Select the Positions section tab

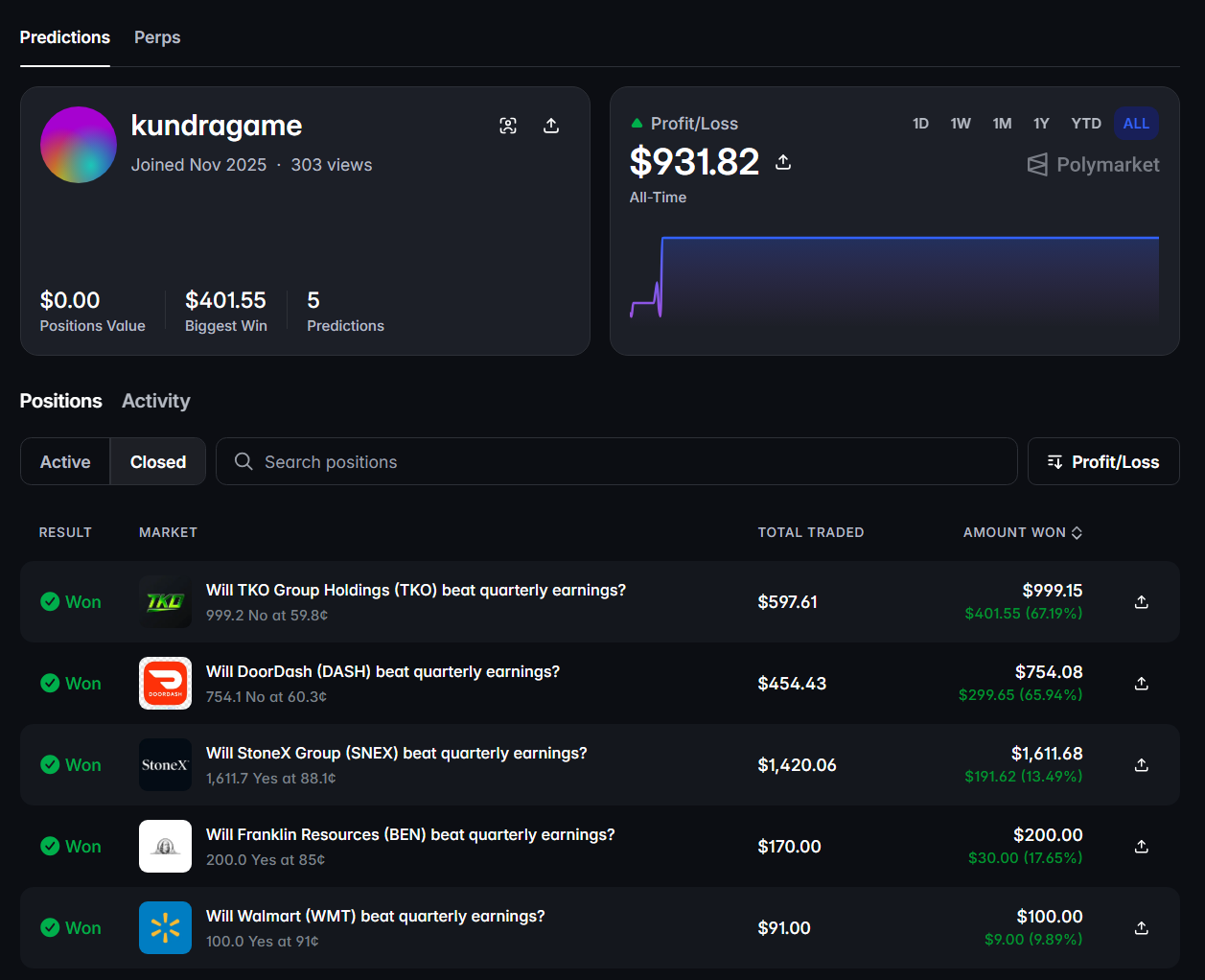(x=61, y=401)
